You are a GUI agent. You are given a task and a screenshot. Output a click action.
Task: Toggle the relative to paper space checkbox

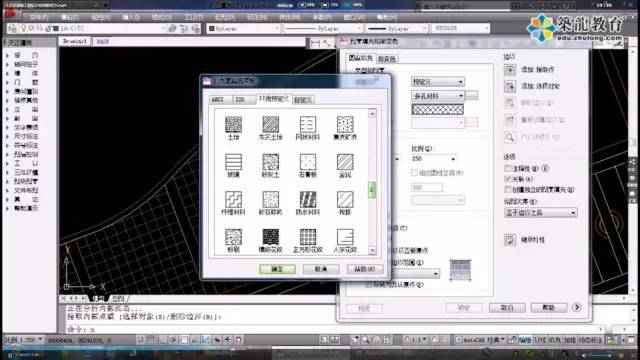(x=415, y=173)
